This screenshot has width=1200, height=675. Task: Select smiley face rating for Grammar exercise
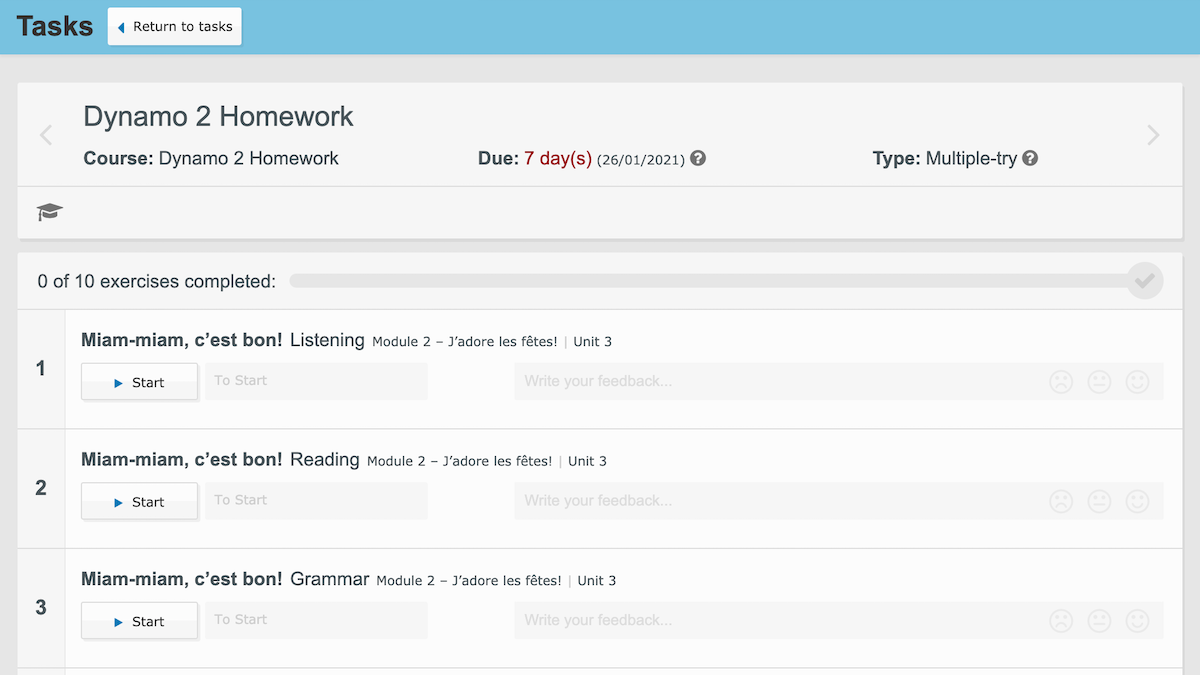[1138, 620]
